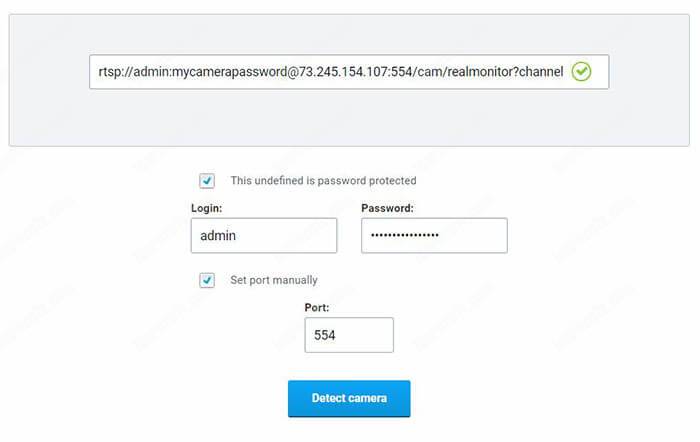
Task: Select the Port field showing 554
Action: [348, 335]
